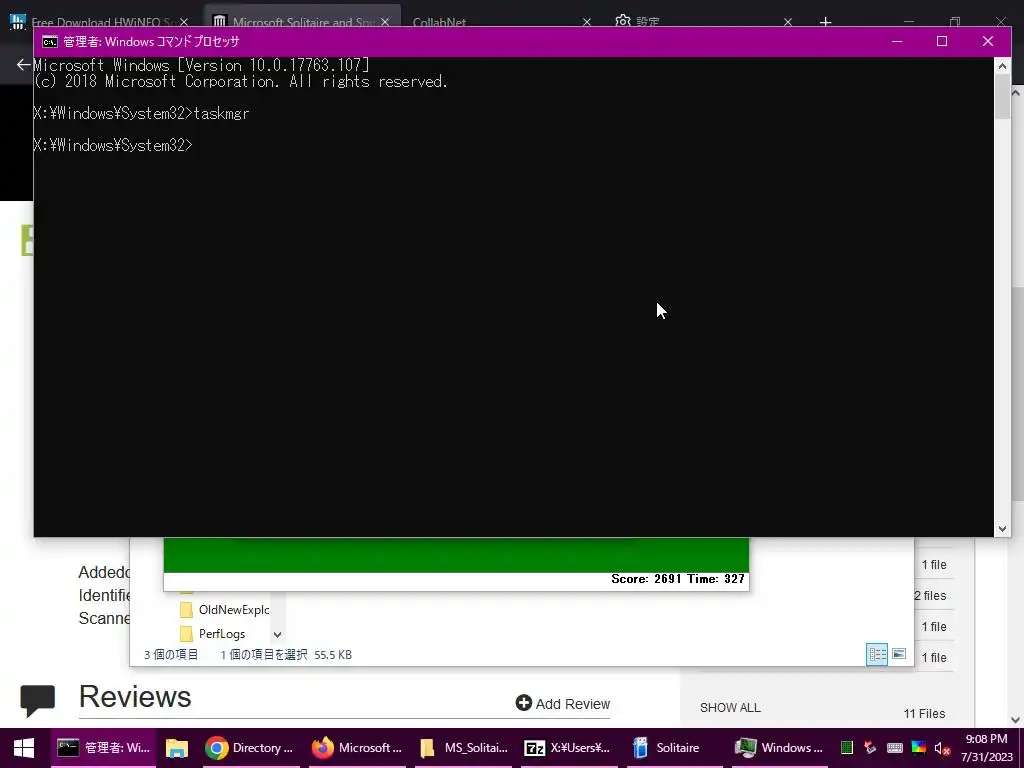Click the 11 Files count text

pyautogui.click(x=924, y=714)
